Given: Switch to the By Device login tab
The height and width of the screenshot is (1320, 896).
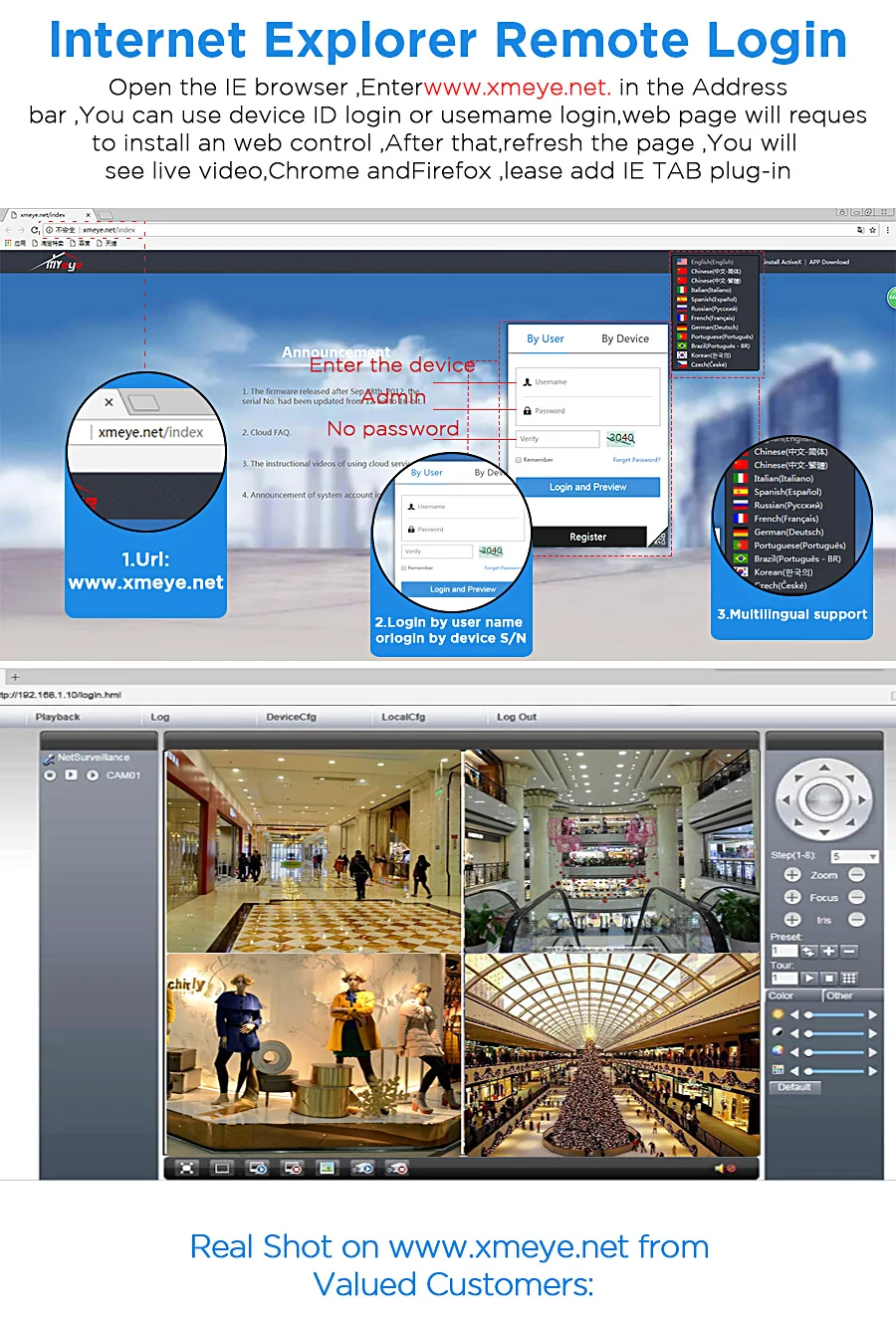Looking at the screenshot, I should 625,338.
